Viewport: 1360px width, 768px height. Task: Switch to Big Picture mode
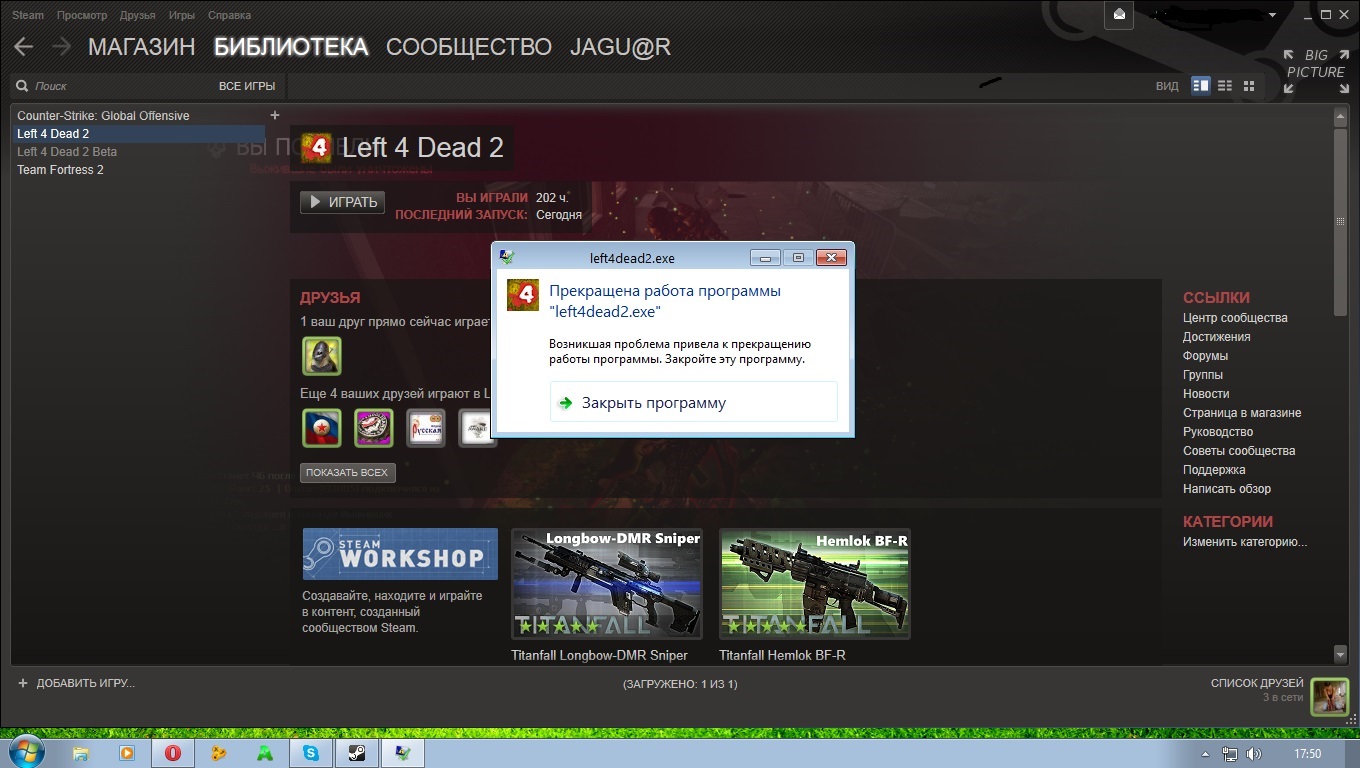1315,72
